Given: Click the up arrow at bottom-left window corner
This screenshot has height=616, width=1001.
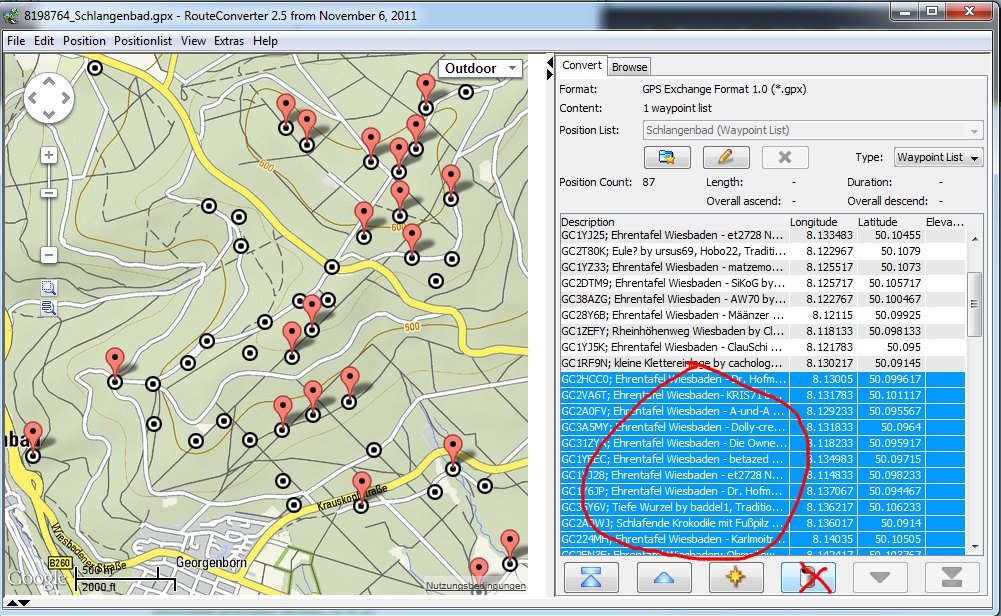Looking at the screenshot, I should [11, 603].
